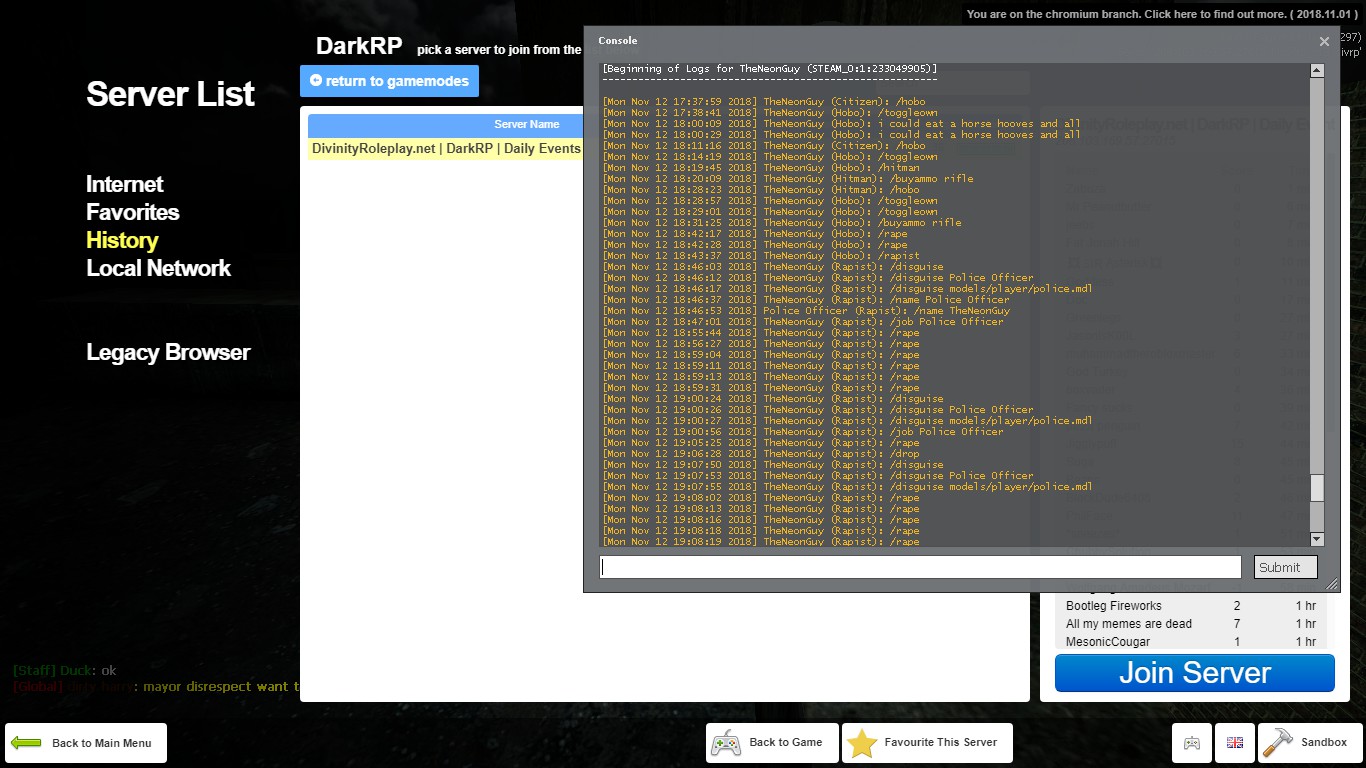Click the Favourite This Server label

click(x=941, y=742)
